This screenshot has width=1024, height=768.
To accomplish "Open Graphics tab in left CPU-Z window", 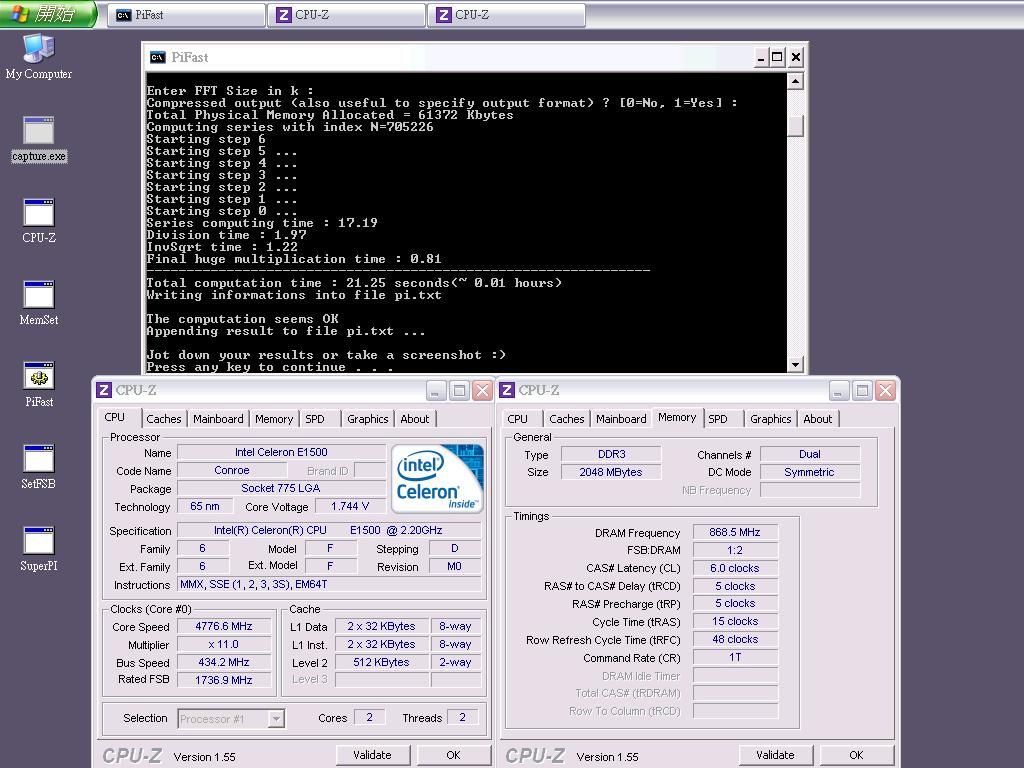I will (x=368, y=419).
